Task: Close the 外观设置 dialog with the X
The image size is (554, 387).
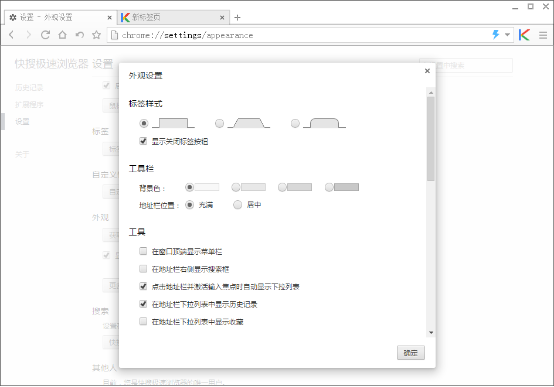Action: click(x=427, y=71)
